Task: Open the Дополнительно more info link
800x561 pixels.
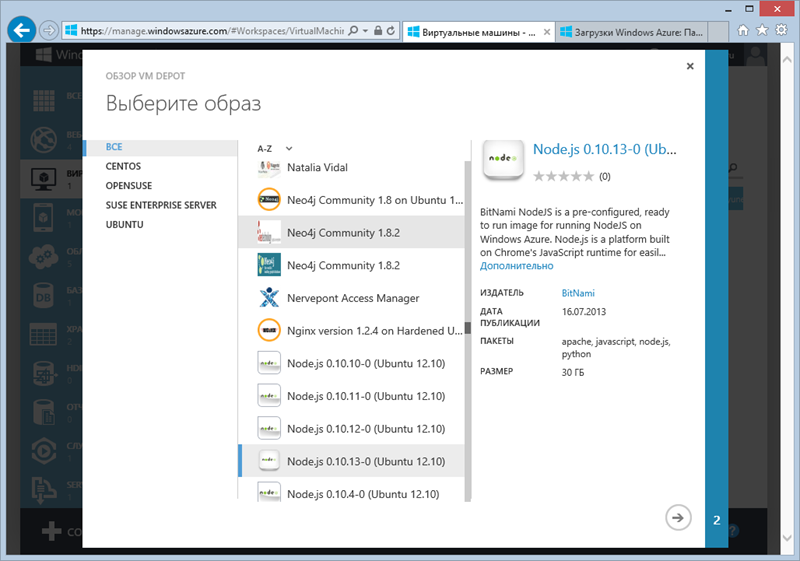Action: [x=516, y=266]
